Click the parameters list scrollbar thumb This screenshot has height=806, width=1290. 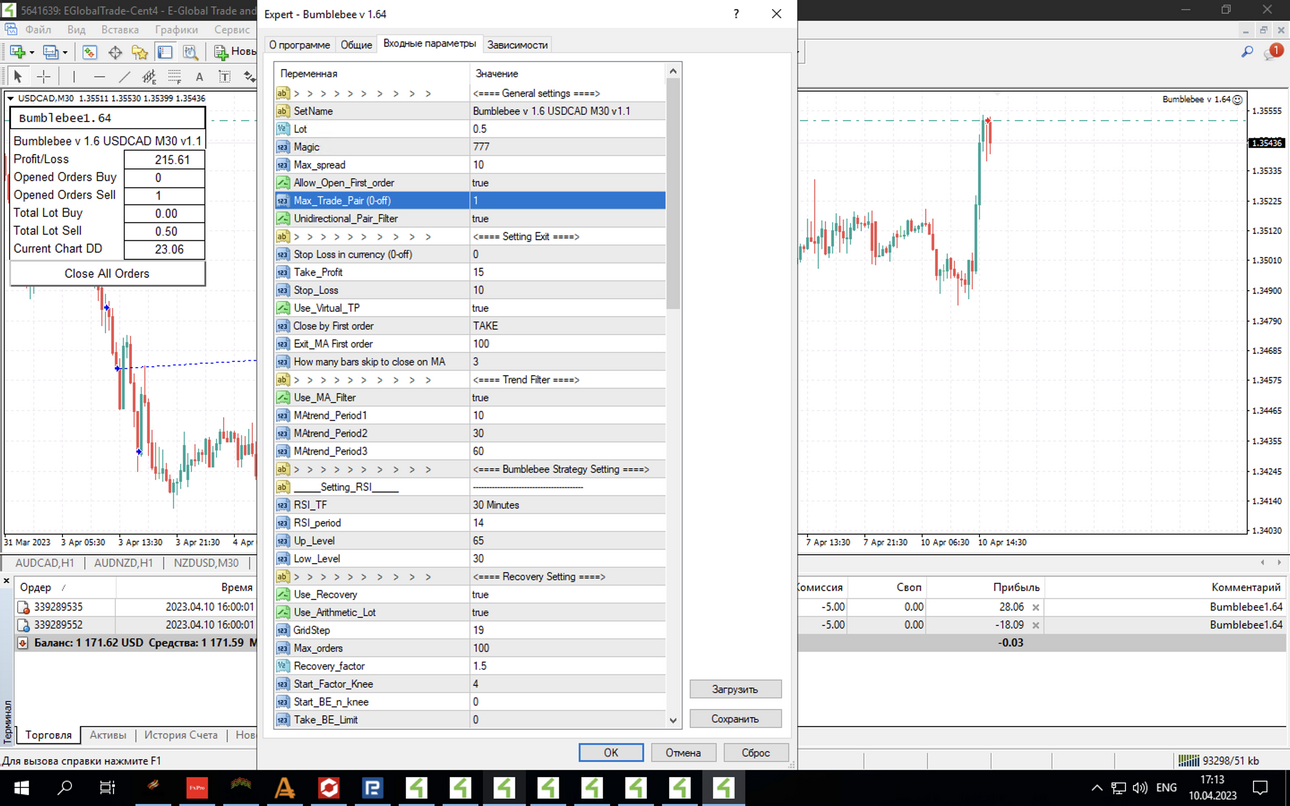673,194
